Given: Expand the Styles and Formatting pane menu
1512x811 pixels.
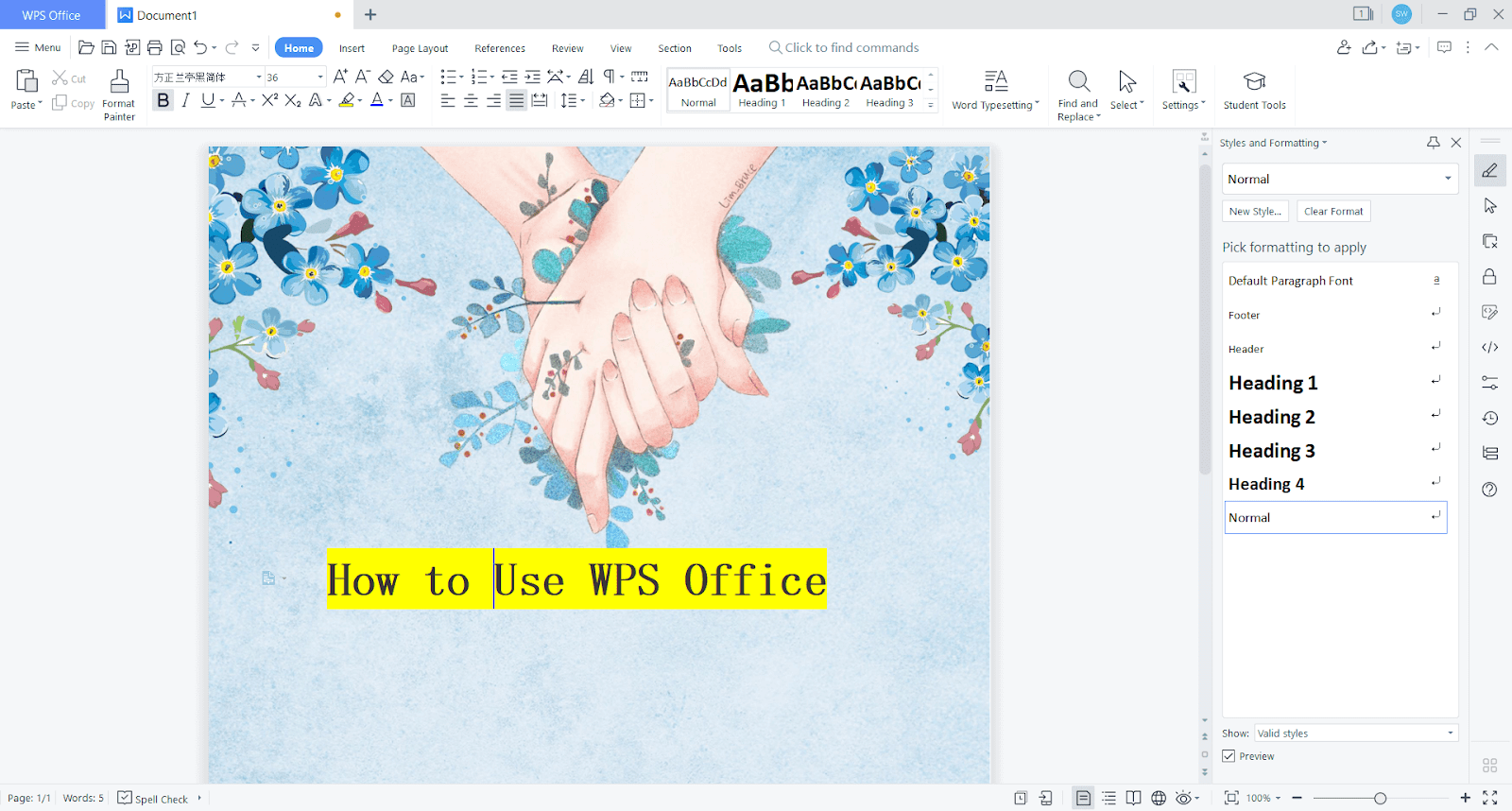Looking at the screenshot, I should coord(1324,143).
